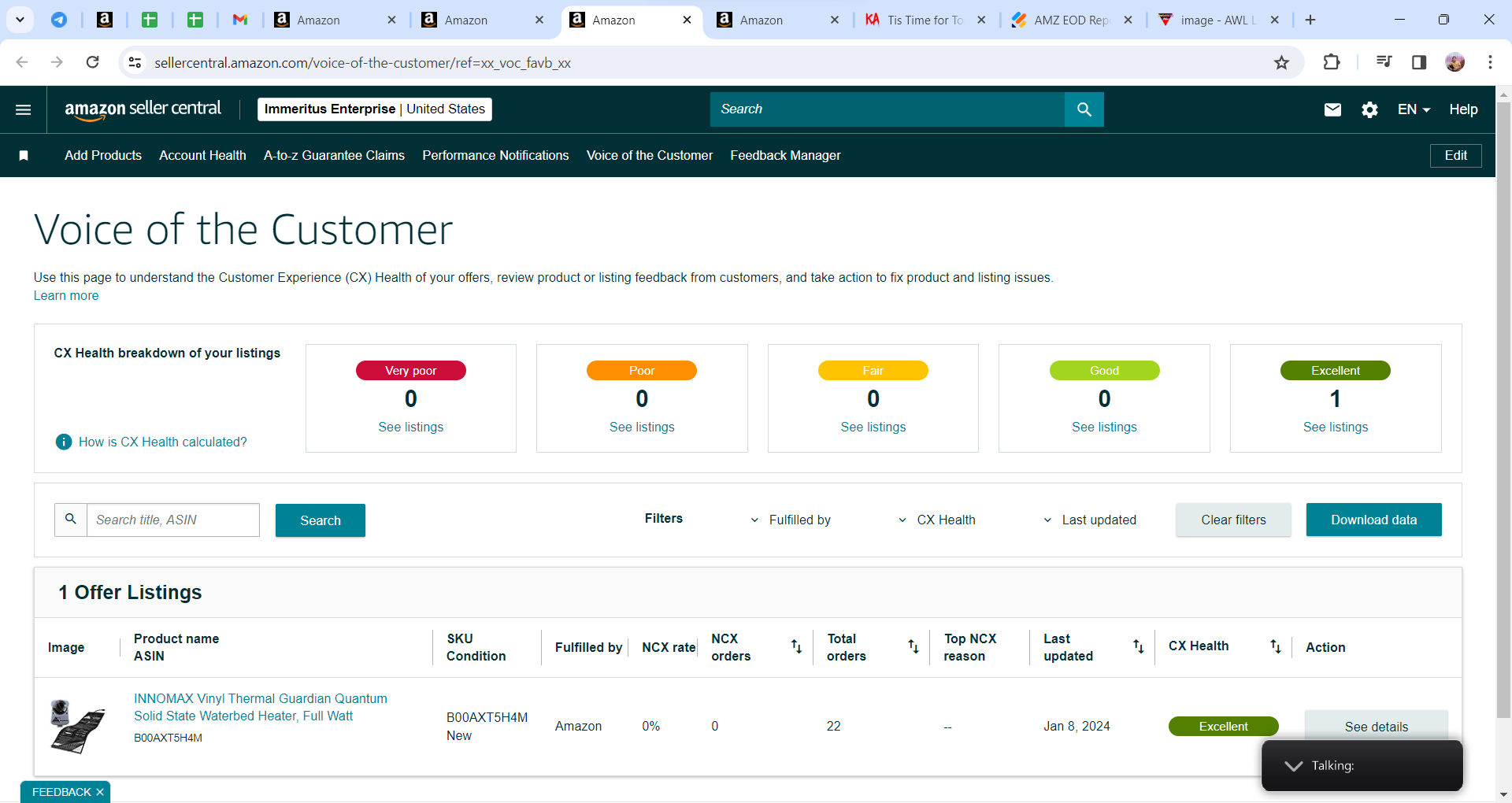Open the settings gear icon
Viewport: 1512px width, 803px height.
click(x=1370, y=109)
